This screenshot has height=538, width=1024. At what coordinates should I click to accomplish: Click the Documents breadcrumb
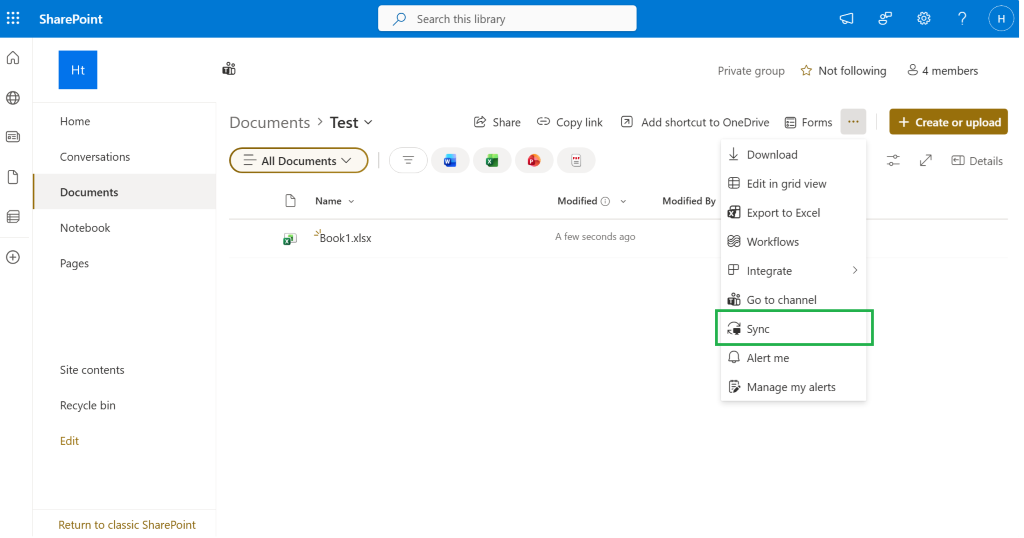(270, 122)
